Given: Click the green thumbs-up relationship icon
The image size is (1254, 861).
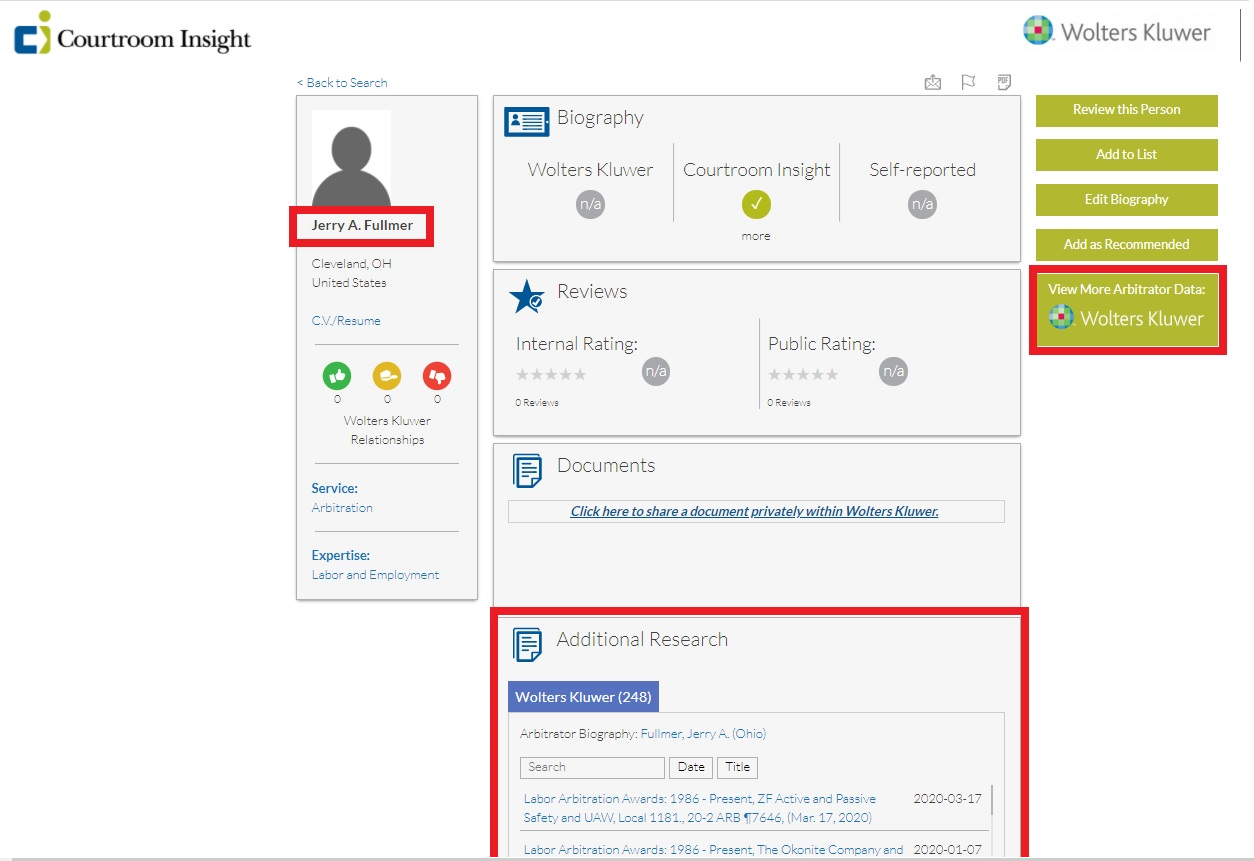Looking at the screenshot, I should pos(337,377).
